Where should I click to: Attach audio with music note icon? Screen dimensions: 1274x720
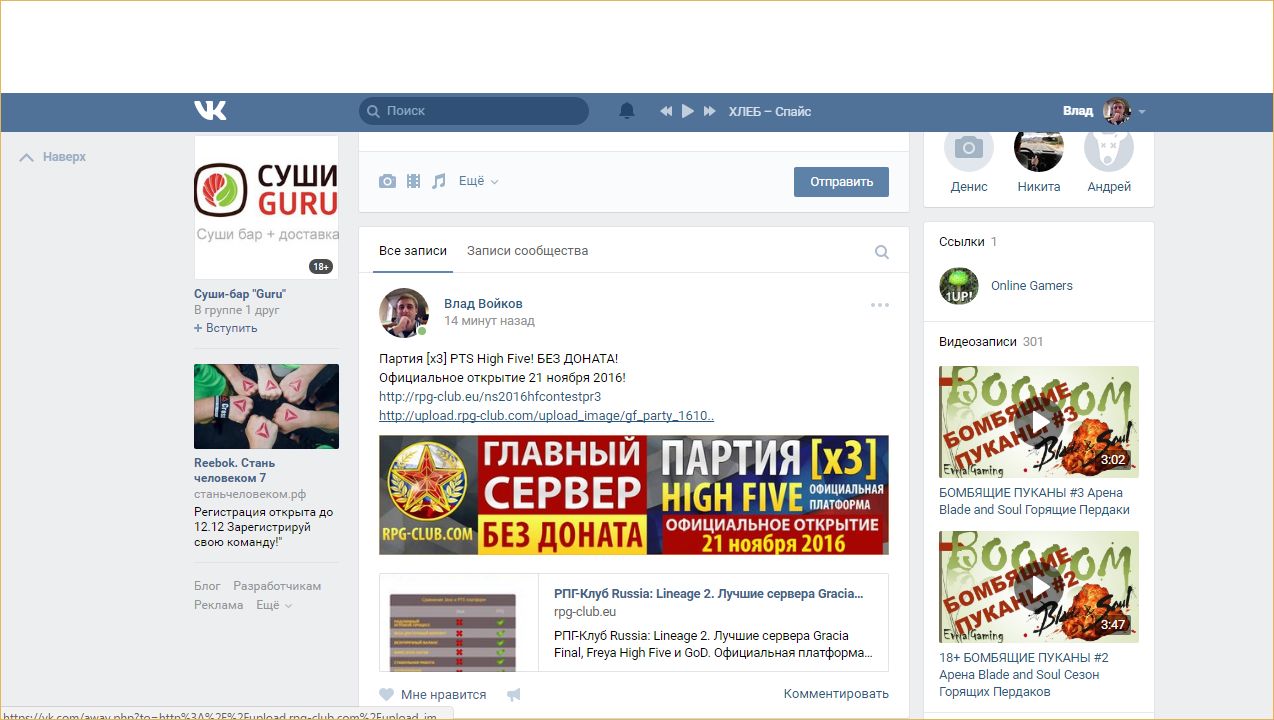coord(439,181)
